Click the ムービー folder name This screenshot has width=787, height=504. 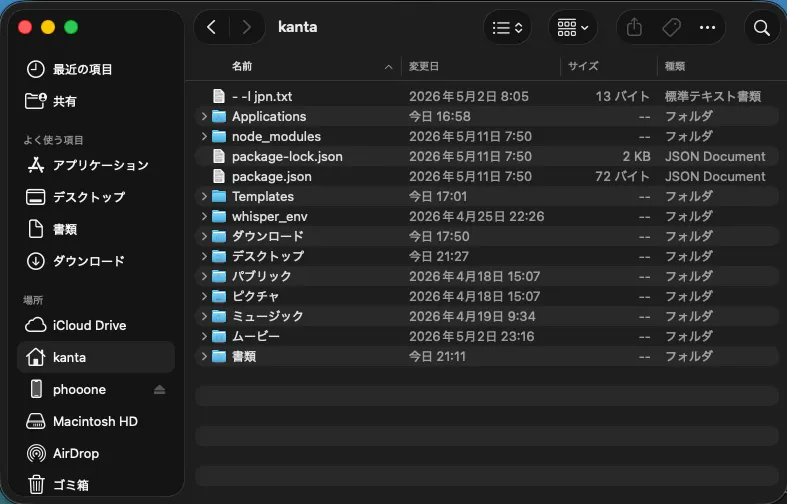click(x=255, y=336)
